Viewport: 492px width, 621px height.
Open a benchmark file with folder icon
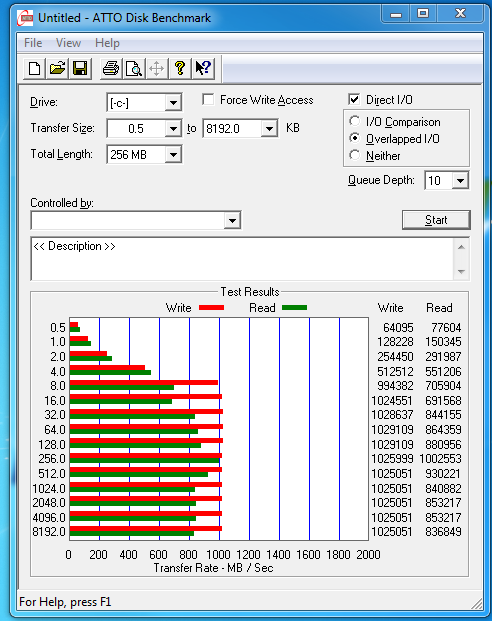[x=57, y=69]
